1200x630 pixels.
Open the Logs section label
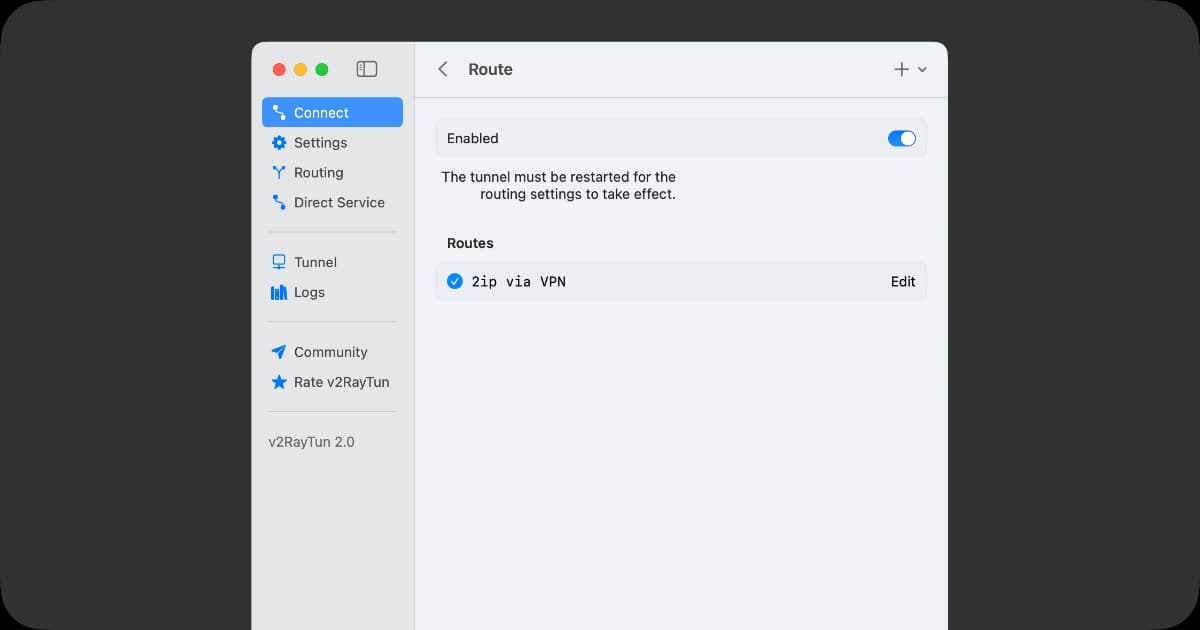[x=309, y=293]
